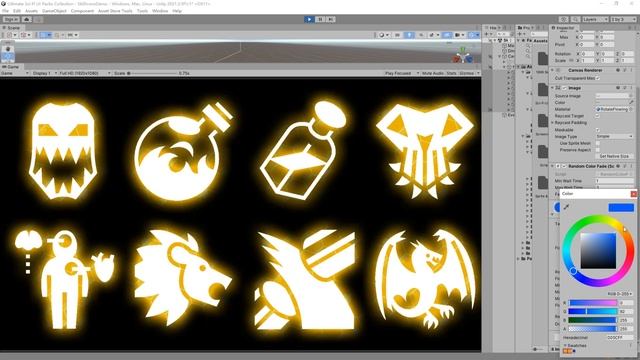Click the View tool in scene overlay
This screenshot has width=640, height=360.
point(8,49)
